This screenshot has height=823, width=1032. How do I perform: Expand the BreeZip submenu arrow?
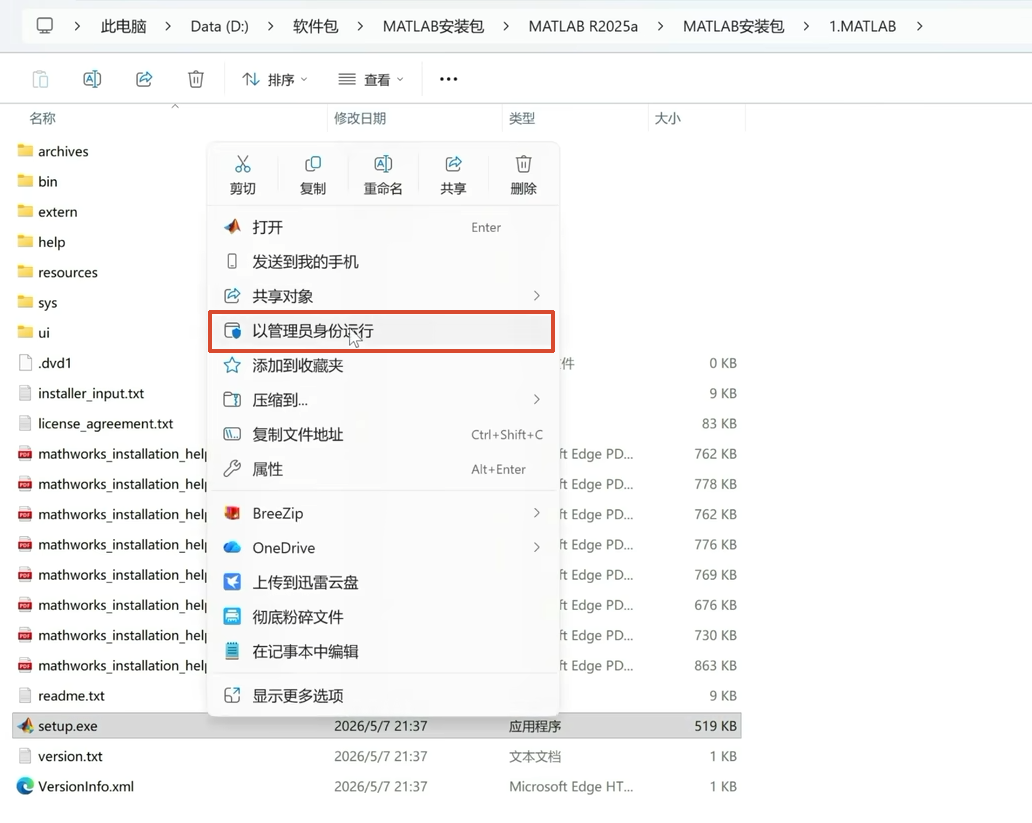536,513
